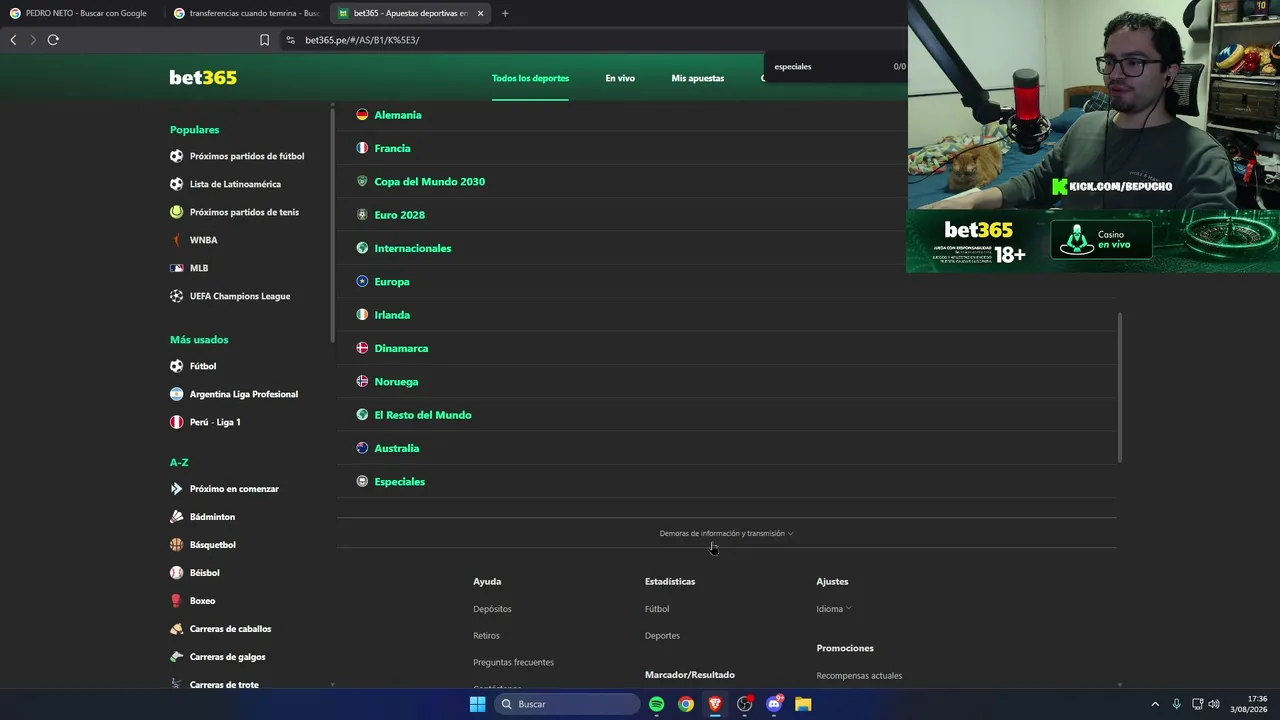Viewport: 1280px width, 720px height.
Task: Click the Argentina Liga Profesional flag icon
Action: (x=176, y=394)
